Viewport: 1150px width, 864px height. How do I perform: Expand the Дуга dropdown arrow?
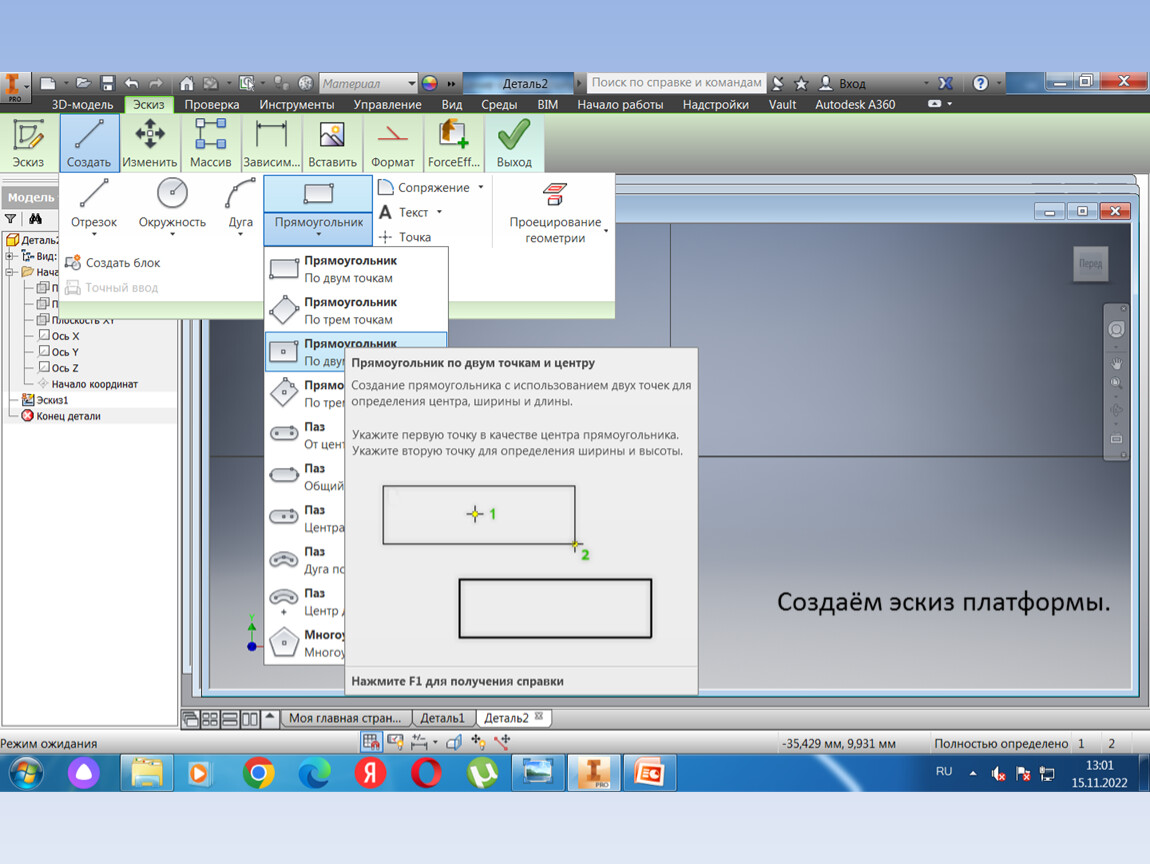(x=241, y=235)
